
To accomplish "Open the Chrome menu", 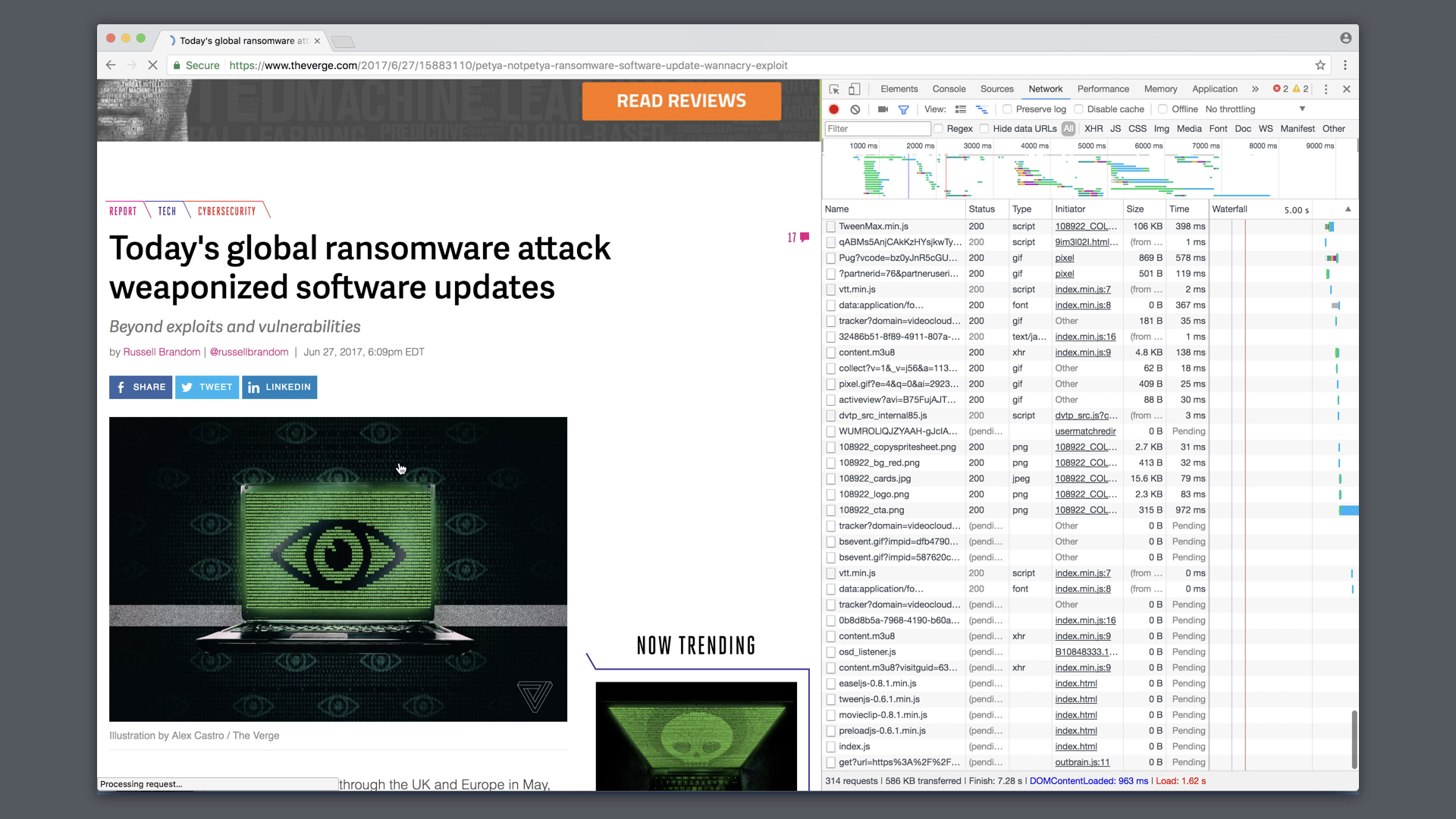I will 1345,65.
